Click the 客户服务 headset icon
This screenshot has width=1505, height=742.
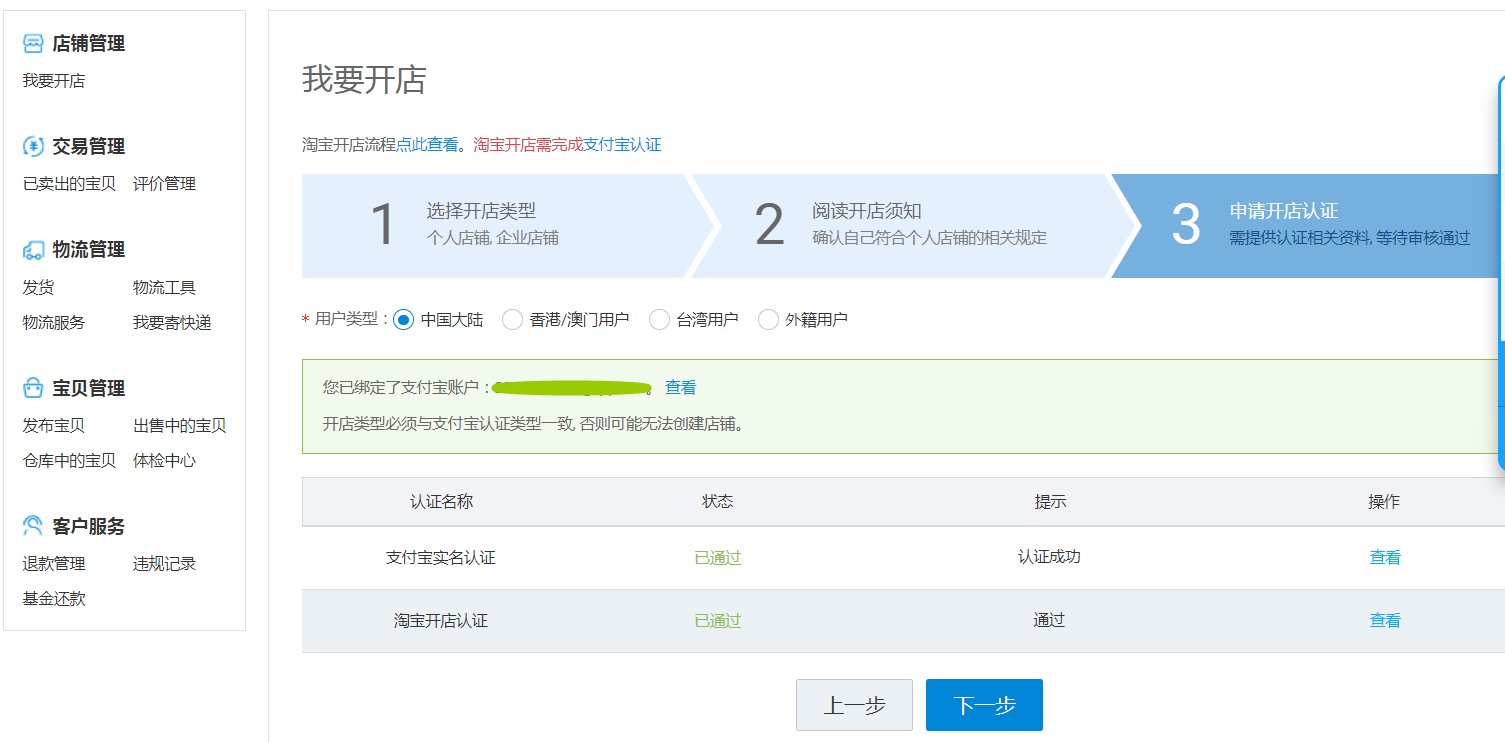click(x=32, y=525)
